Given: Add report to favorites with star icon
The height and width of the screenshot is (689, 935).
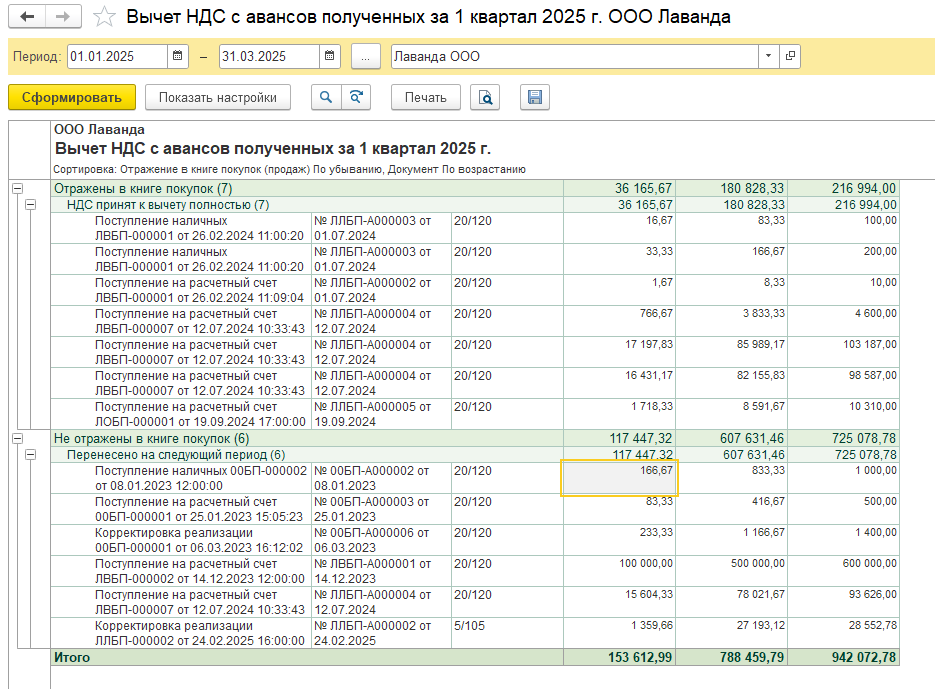Looking at the screenshot, I should (x=103, y=17).
